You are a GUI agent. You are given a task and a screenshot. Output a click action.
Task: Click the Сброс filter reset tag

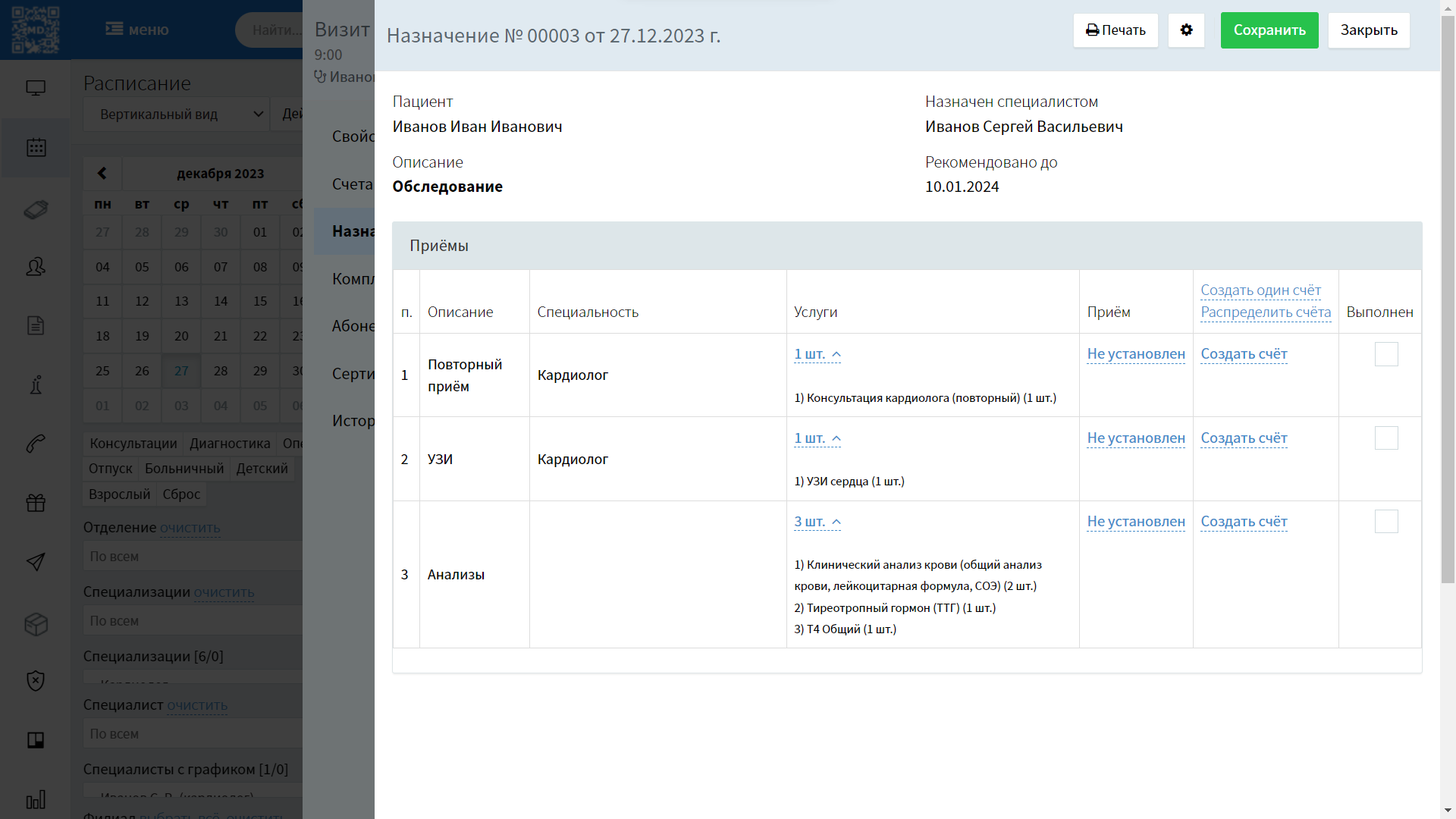tap(181, 494)
